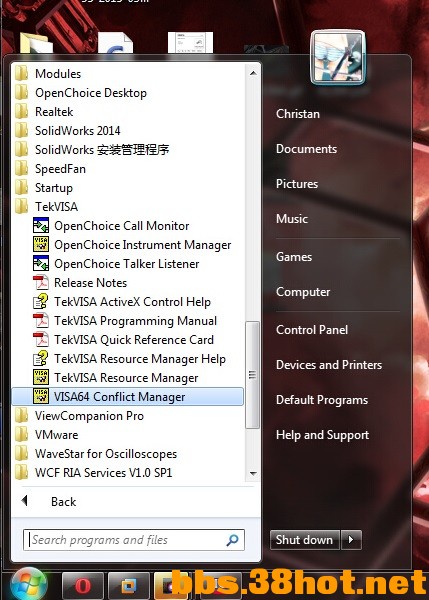This screenshot has height=600, width=429.
Task: Open Computer from the Start menu
Action: coord(303,292)
